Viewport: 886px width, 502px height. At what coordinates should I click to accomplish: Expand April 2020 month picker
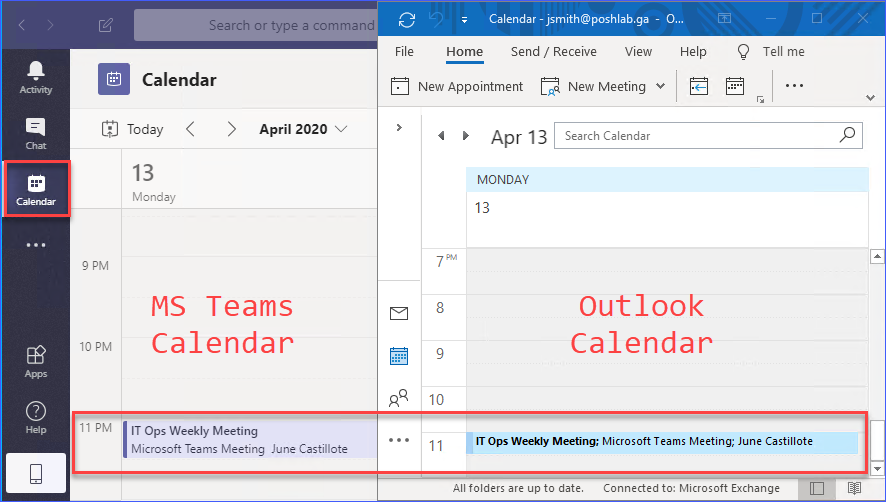[303, 129]
